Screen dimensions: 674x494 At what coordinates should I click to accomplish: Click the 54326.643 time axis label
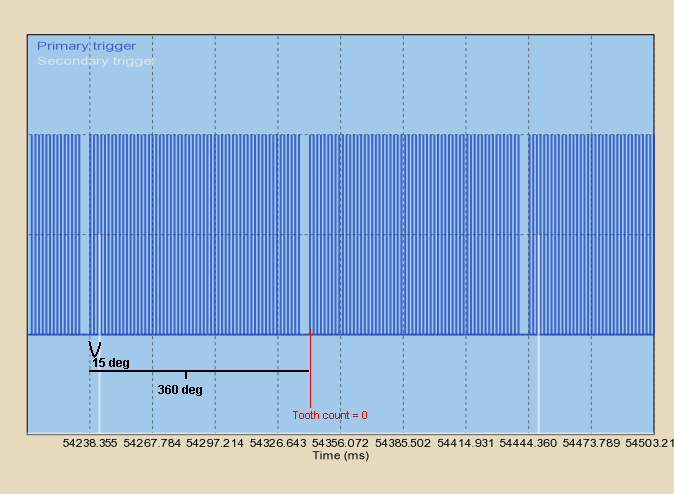coord(278,442)
